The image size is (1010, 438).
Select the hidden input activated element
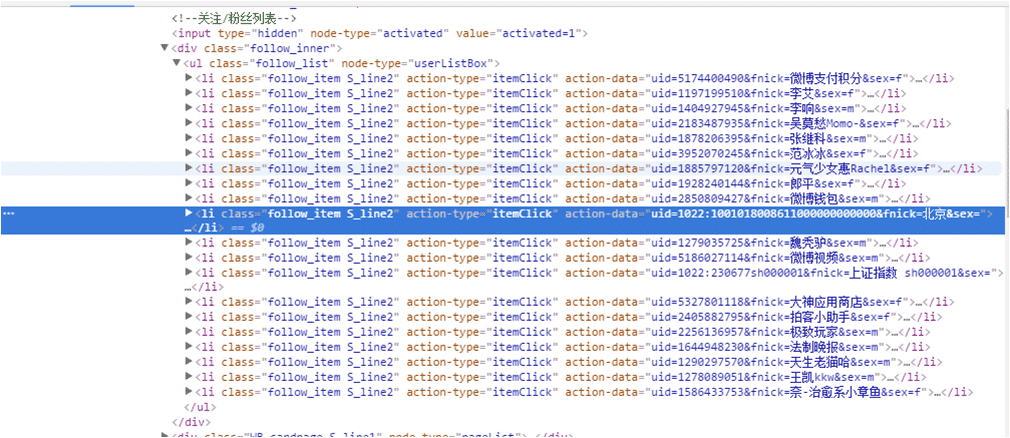(379, 33)
